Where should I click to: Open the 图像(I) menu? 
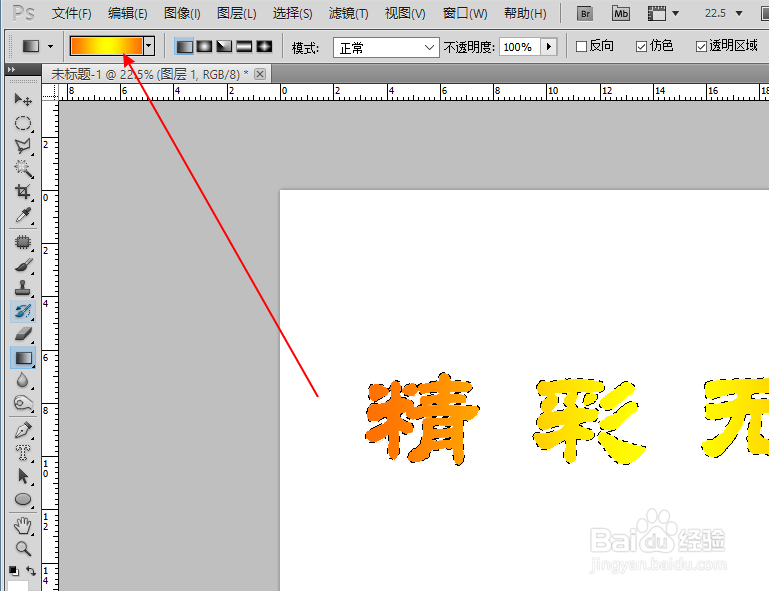point(182,13)
